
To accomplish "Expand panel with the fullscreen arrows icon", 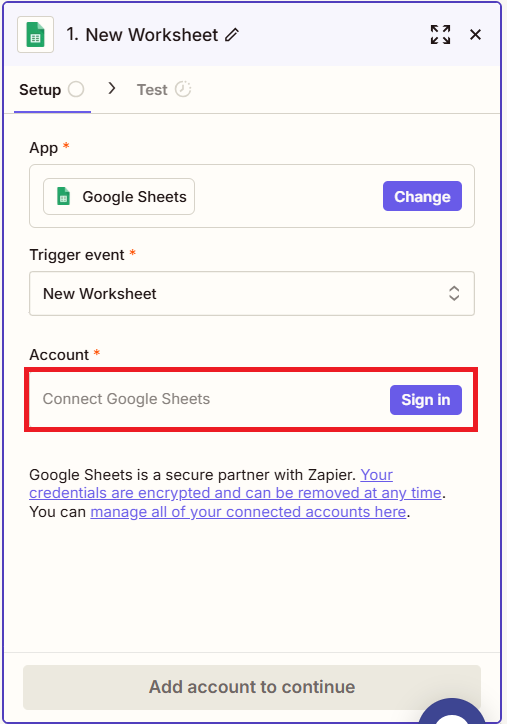I will 440,35.
